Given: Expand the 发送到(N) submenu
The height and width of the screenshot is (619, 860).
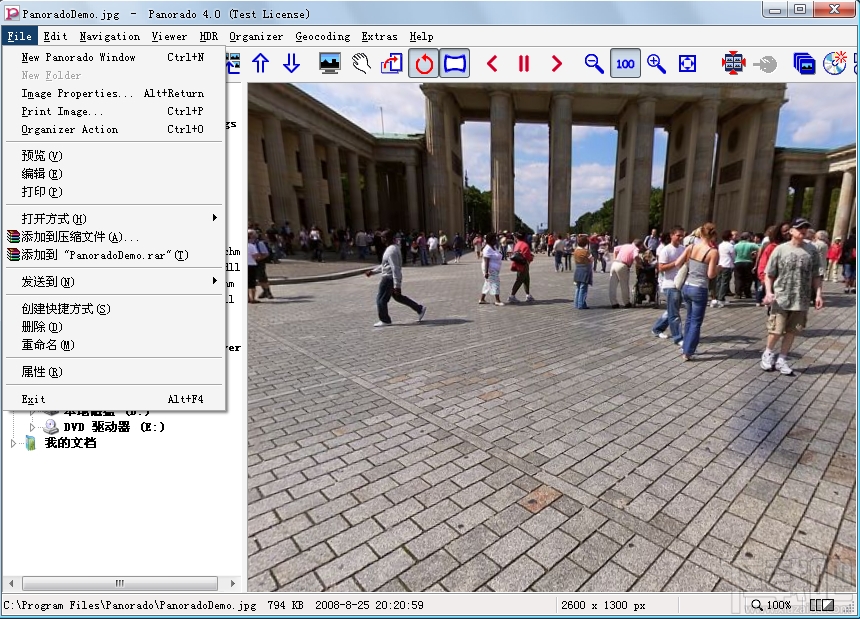Looking at the screenshot, I should (113, 282).
